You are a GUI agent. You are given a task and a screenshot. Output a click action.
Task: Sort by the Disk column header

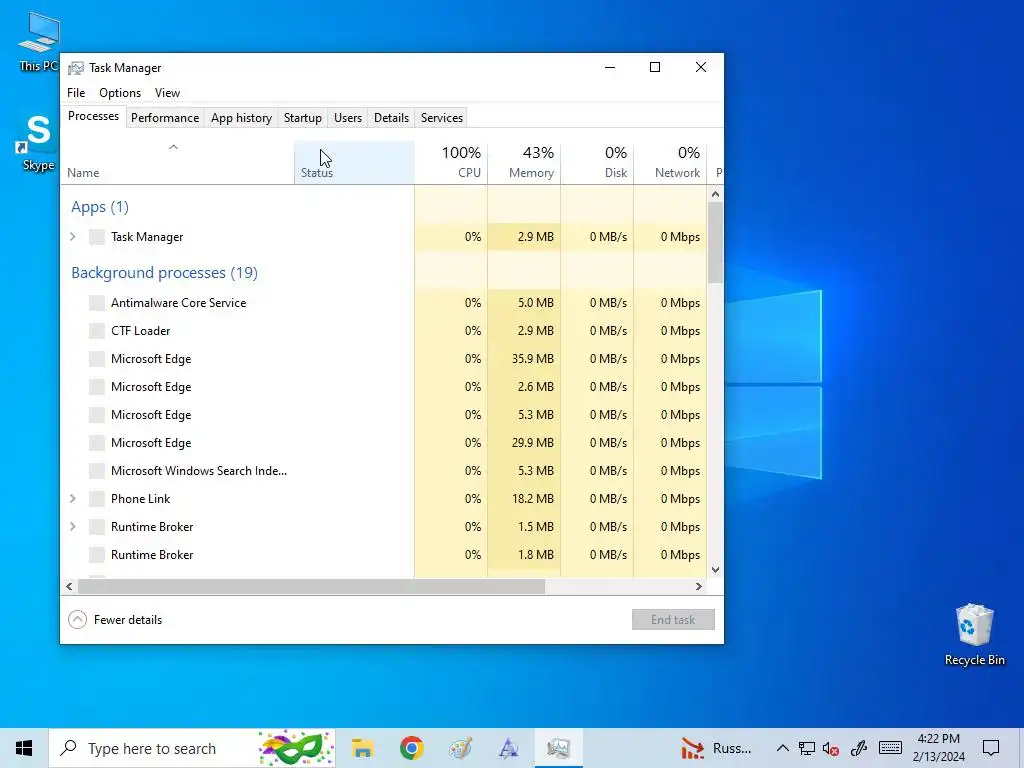(598, 163)
